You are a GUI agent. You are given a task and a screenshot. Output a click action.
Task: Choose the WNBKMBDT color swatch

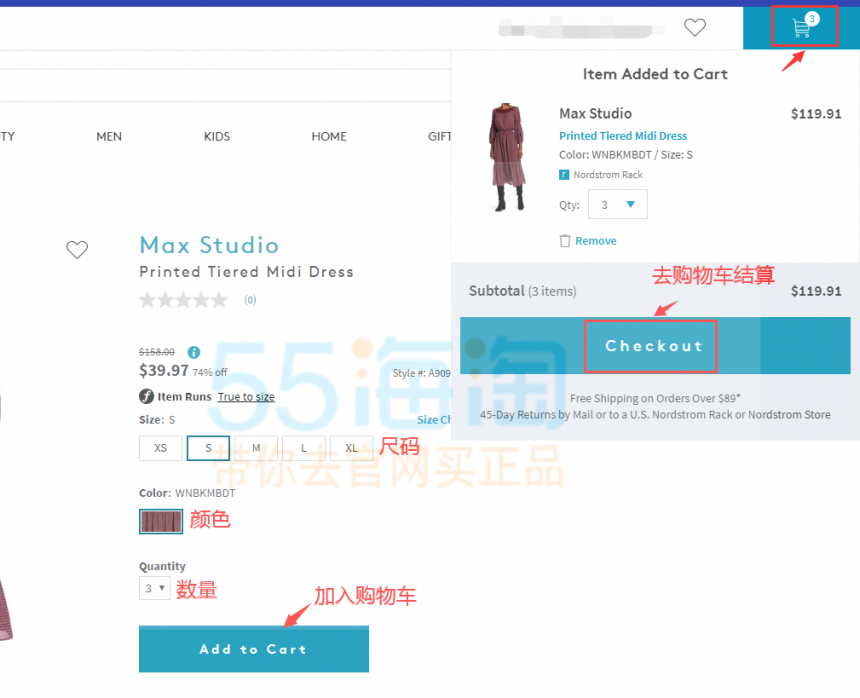tap(161, 521)
